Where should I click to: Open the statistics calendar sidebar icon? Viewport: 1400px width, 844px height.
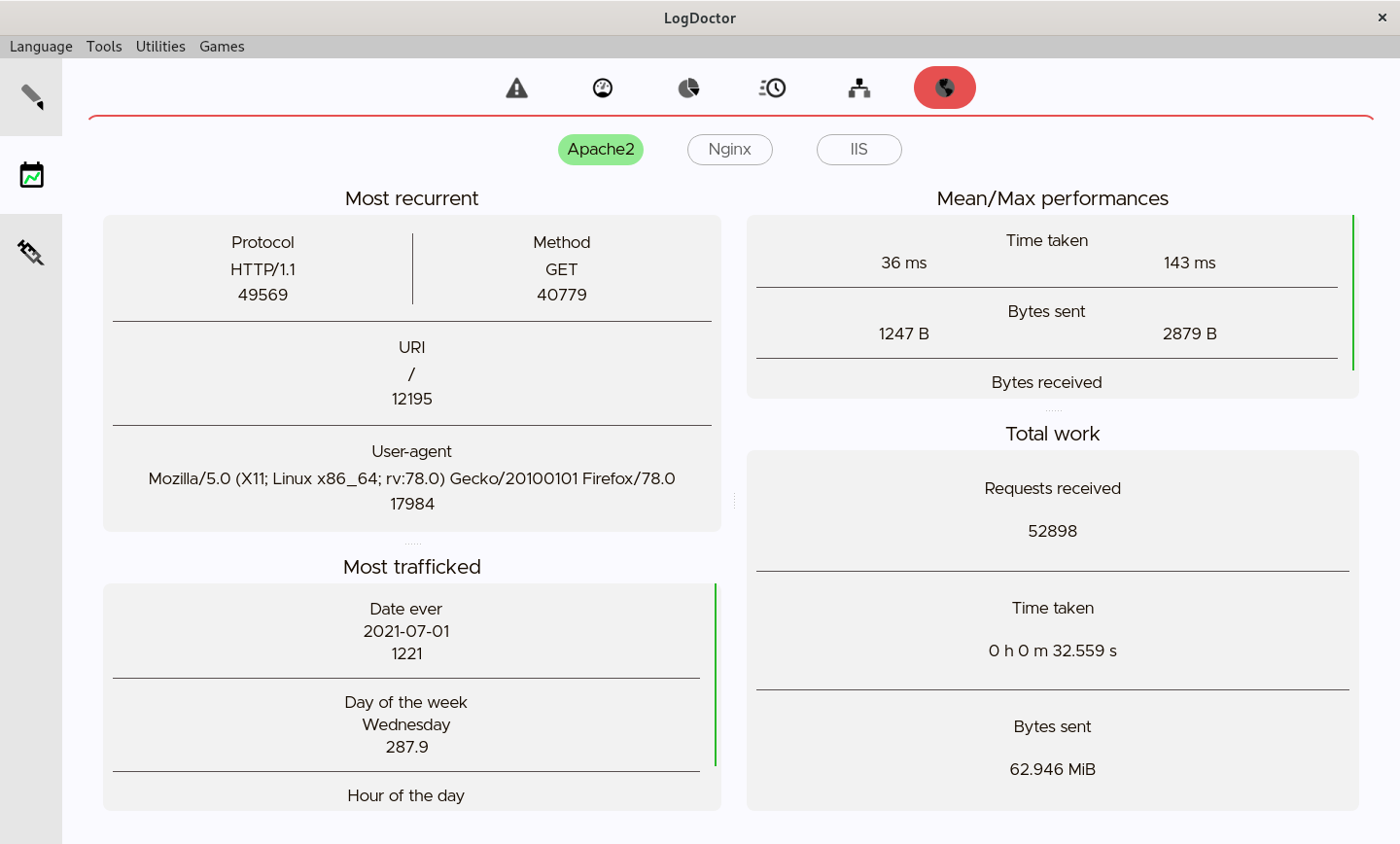coord(31,175)
